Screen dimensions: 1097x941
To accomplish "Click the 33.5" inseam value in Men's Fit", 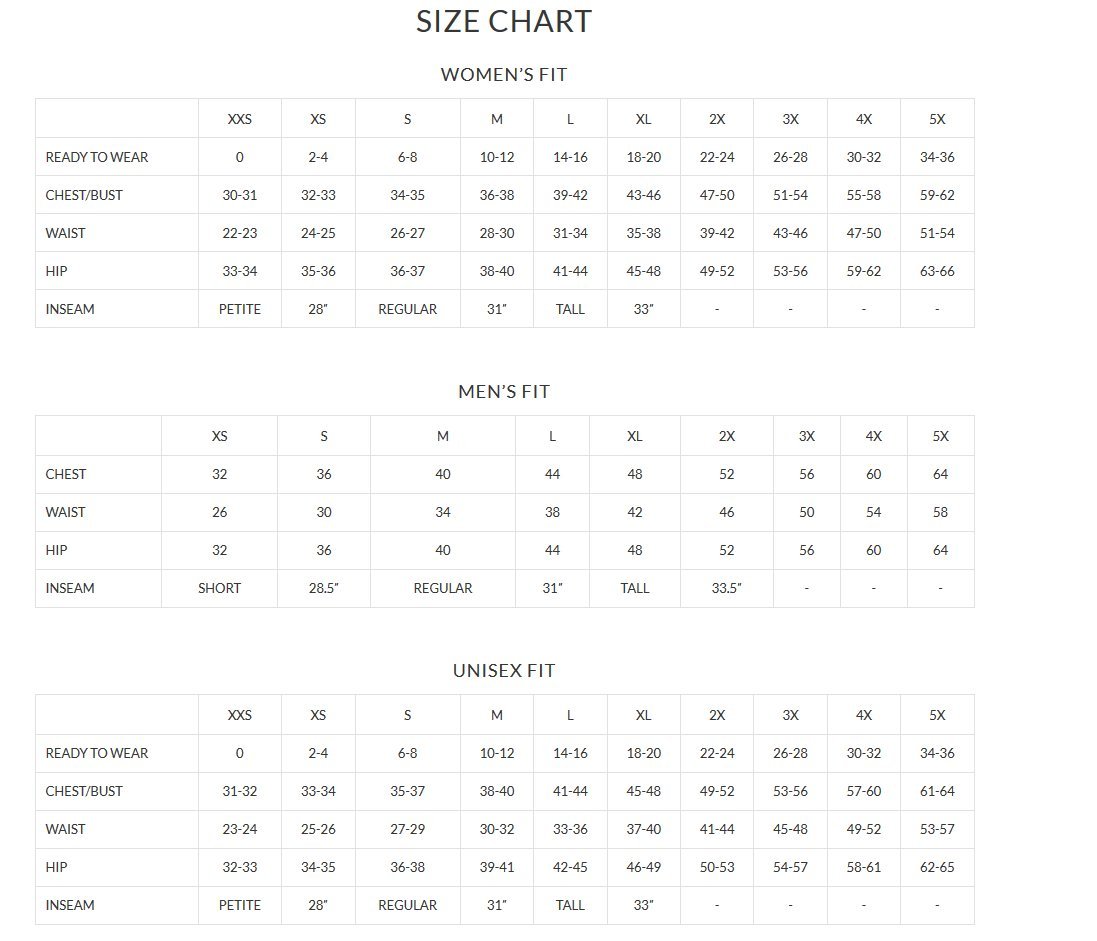I will [726, 588].
